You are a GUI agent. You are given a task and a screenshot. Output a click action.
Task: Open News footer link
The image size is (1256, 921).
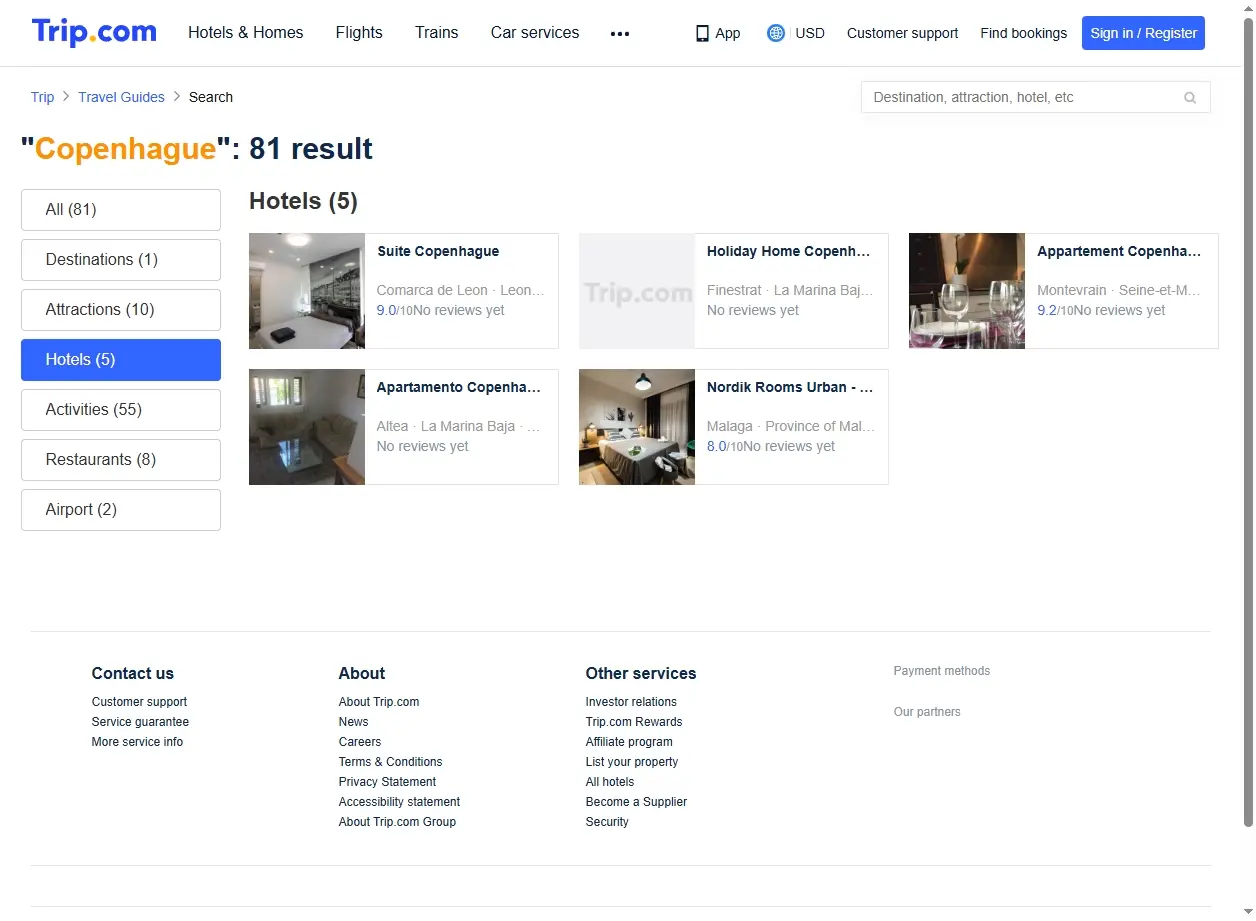353,722
